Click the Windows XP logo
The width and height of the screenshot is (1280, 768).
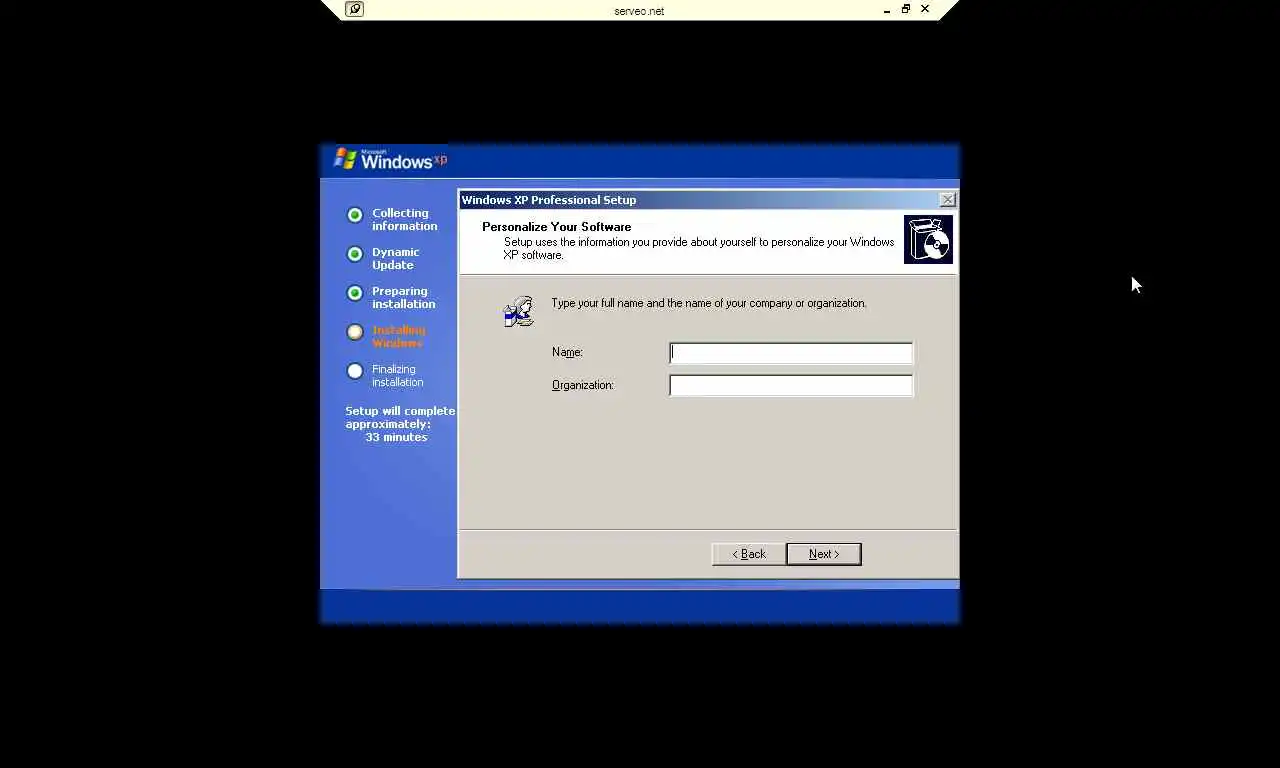click(390, 160)
